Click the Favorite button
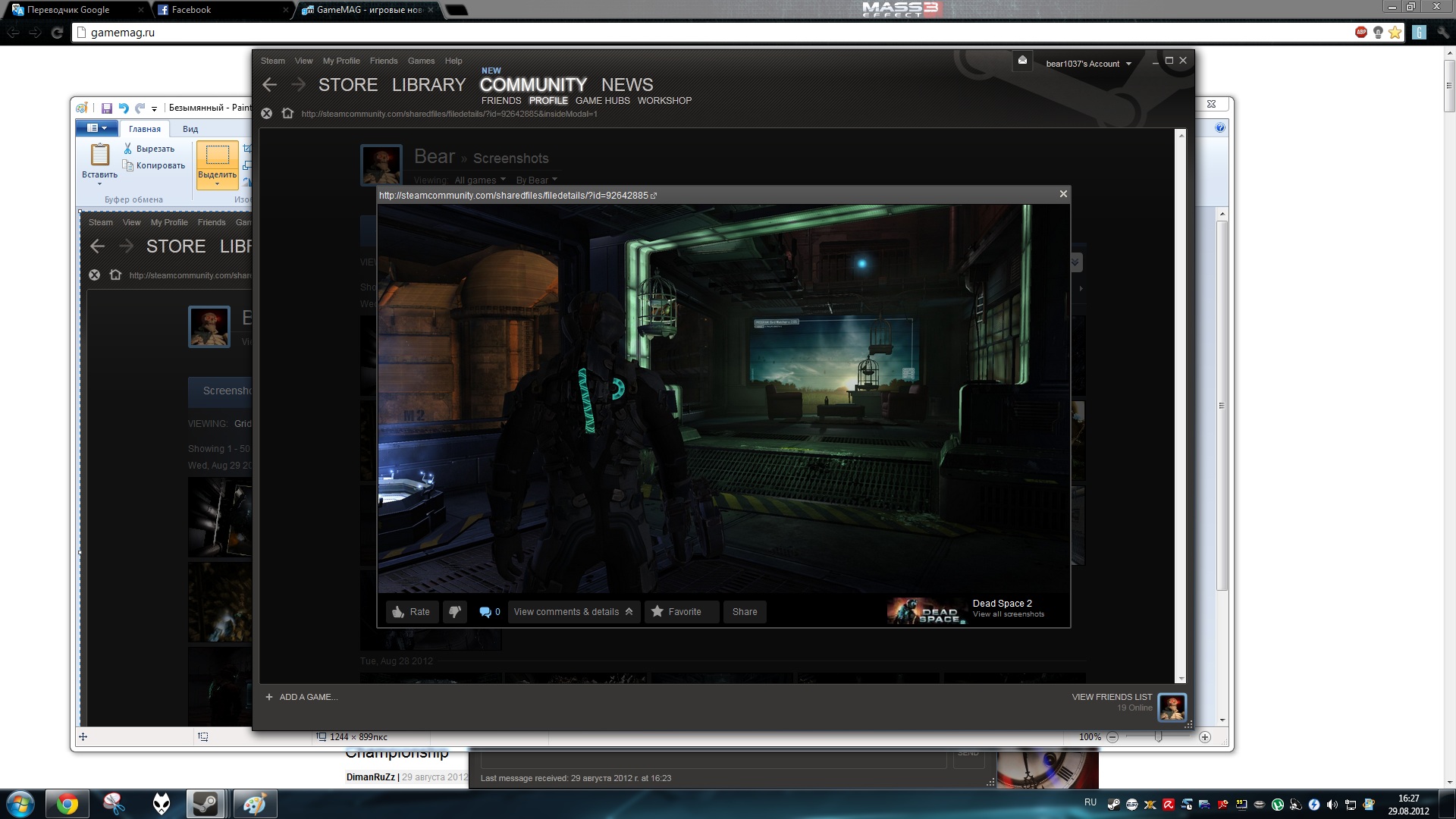The height and width of the screenshot is (819, 1456). tap(681, 612)
